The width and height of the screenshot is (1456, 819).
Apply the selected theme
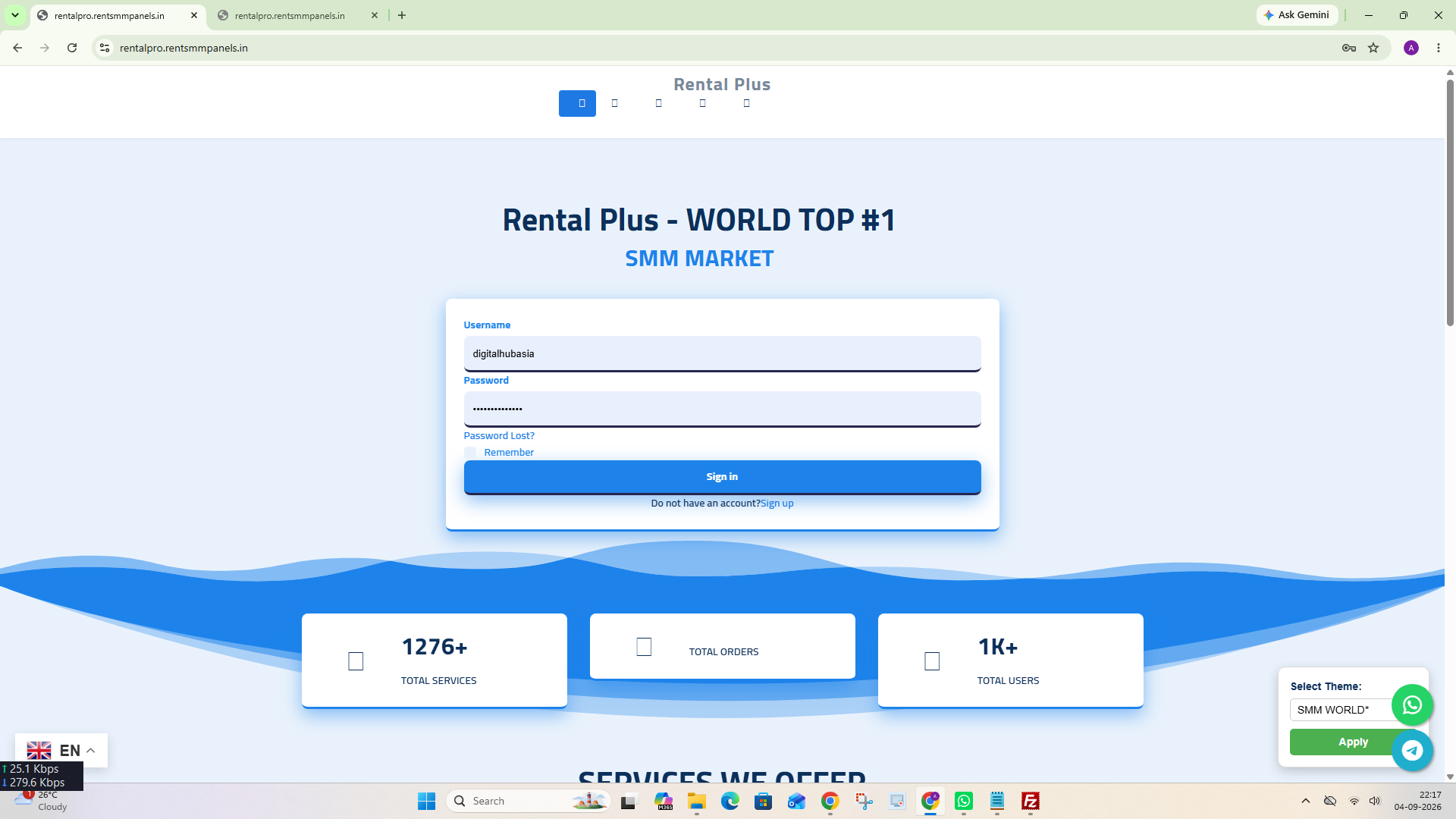pos(1353,742)
